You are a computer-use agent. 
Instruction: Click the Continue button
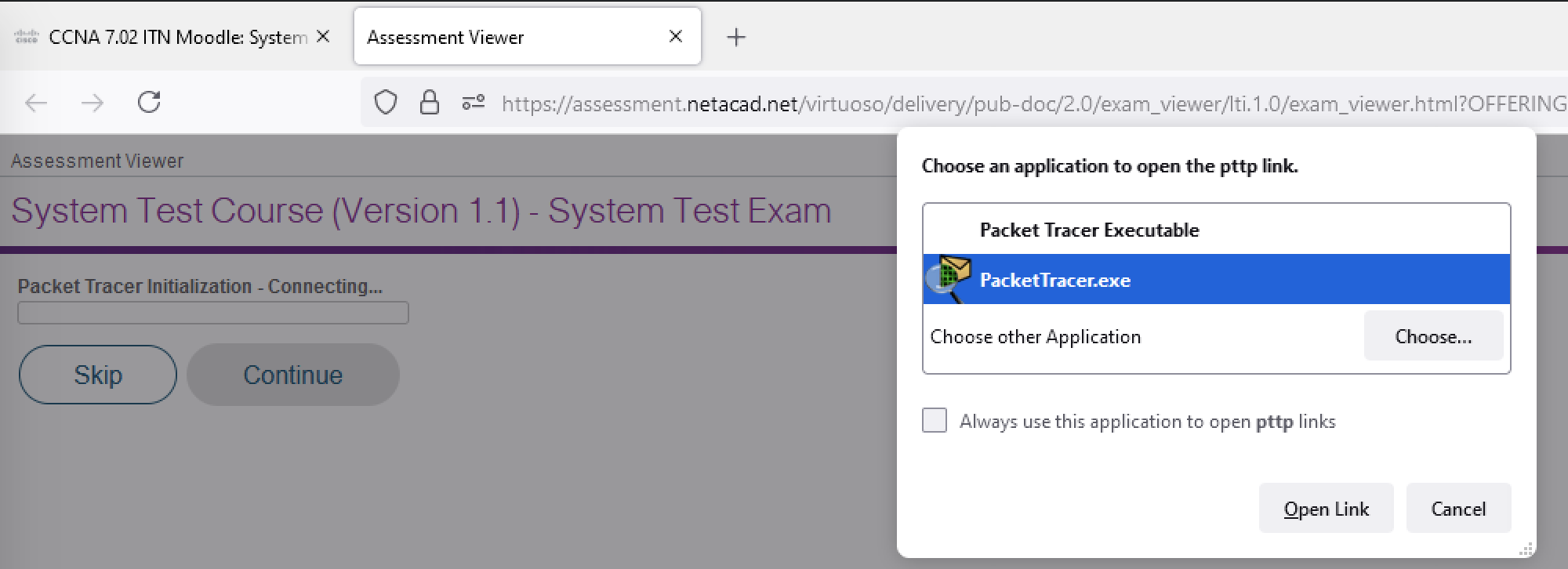point(293,375)
